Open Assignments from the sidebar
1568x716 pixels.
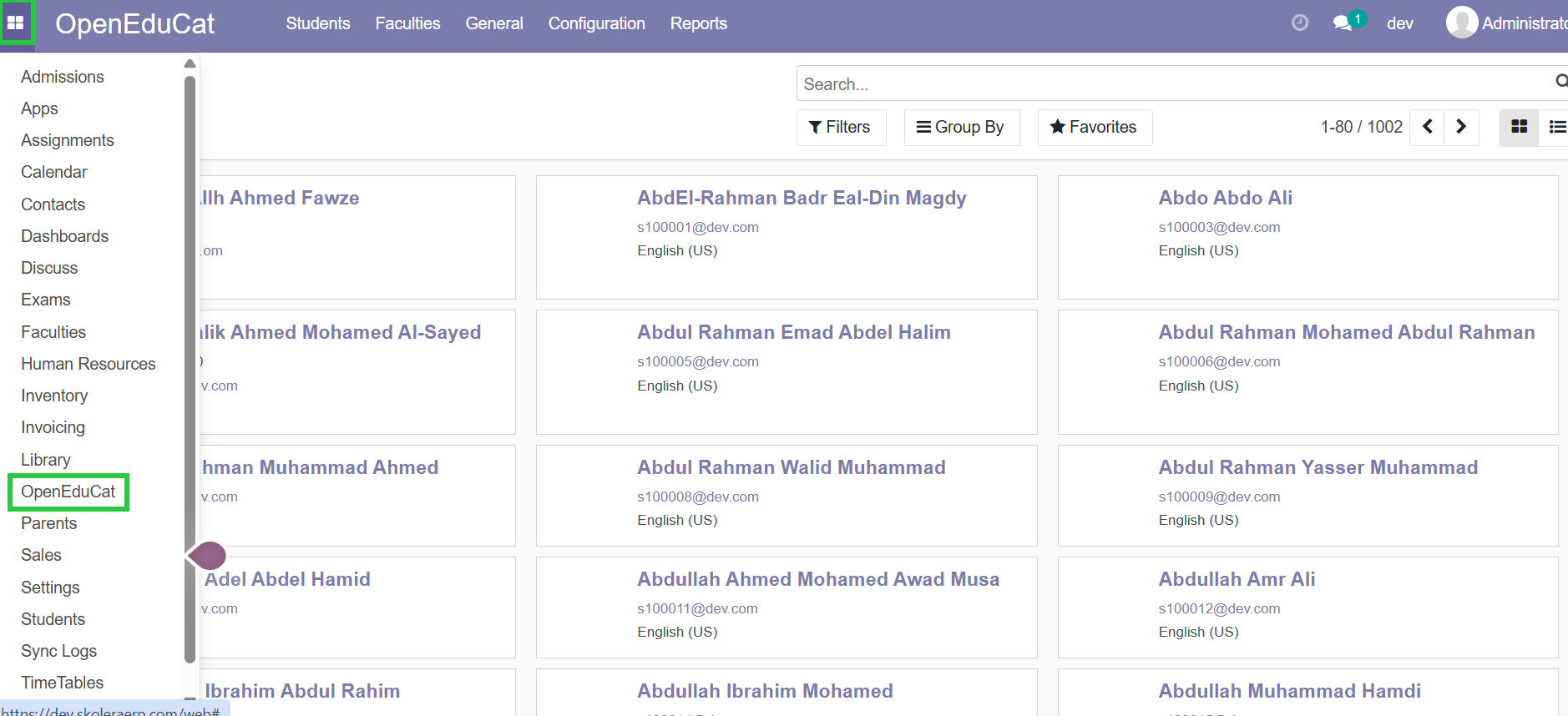pos(68,140)
